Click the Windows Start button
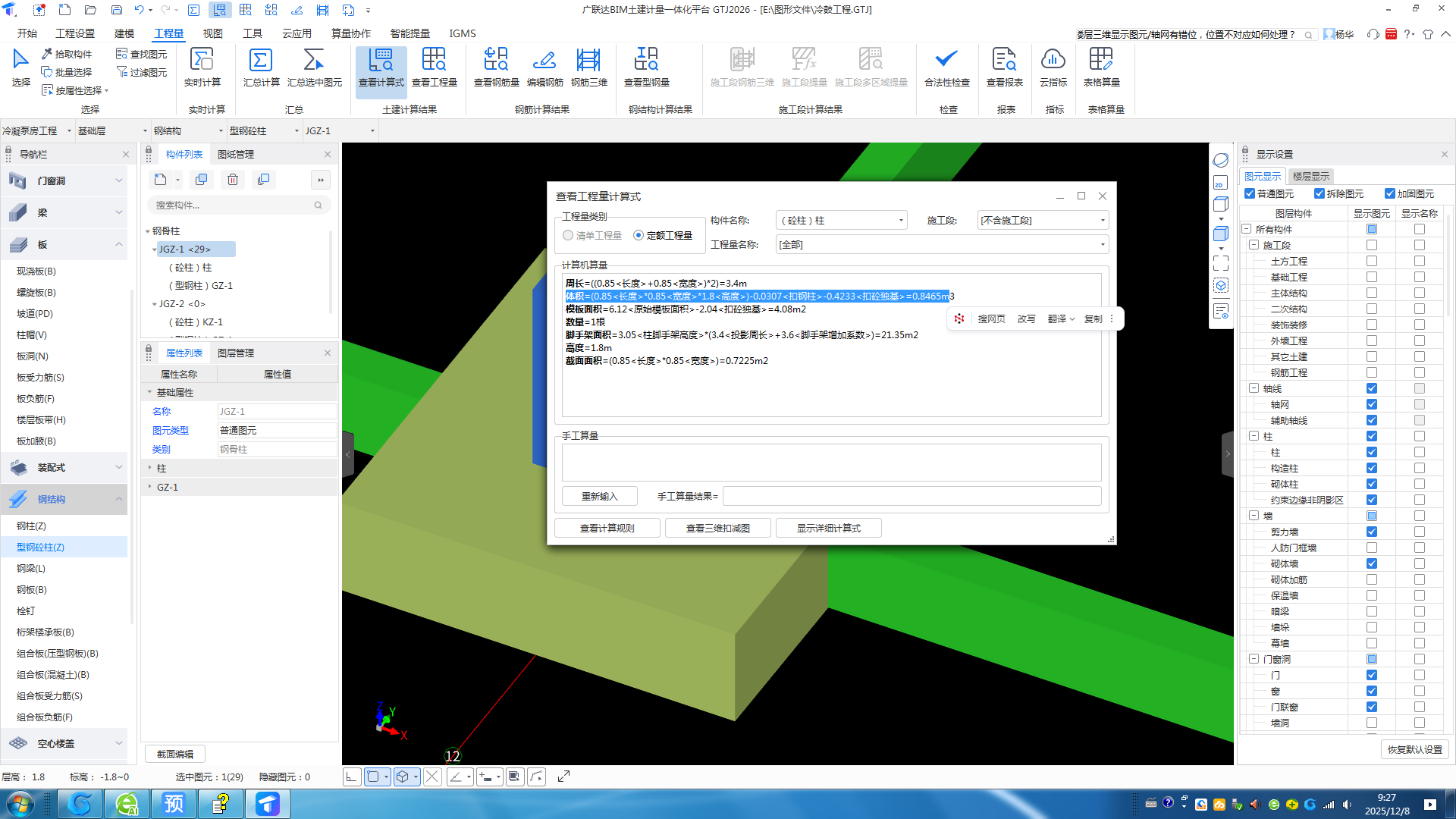The height and width of the screenshot is (819, 1456). [20, 804]
